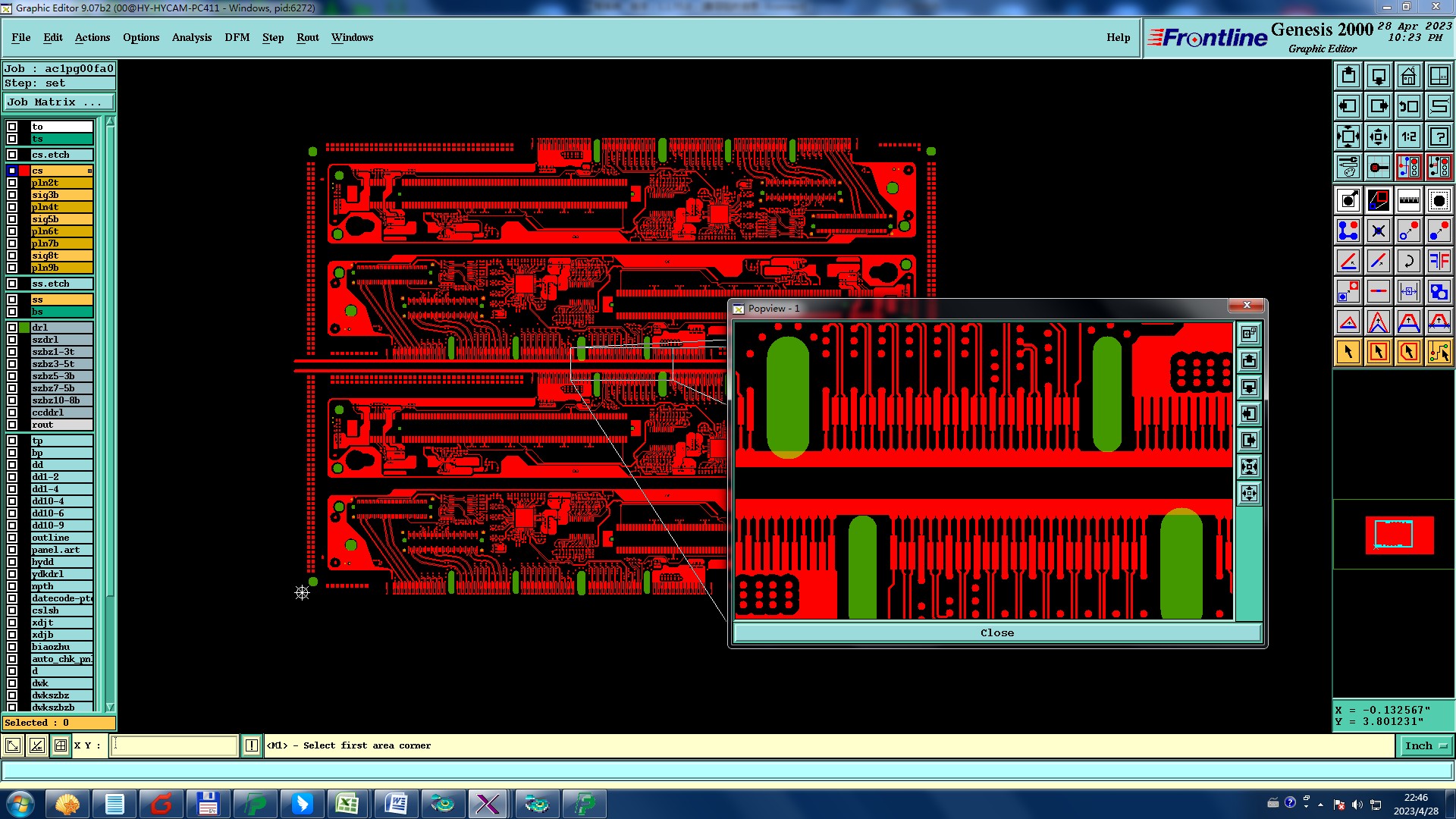
Task: Click the 1:2 zoom scale icon
Action: pyautogui.click(x=1408, y=136)
